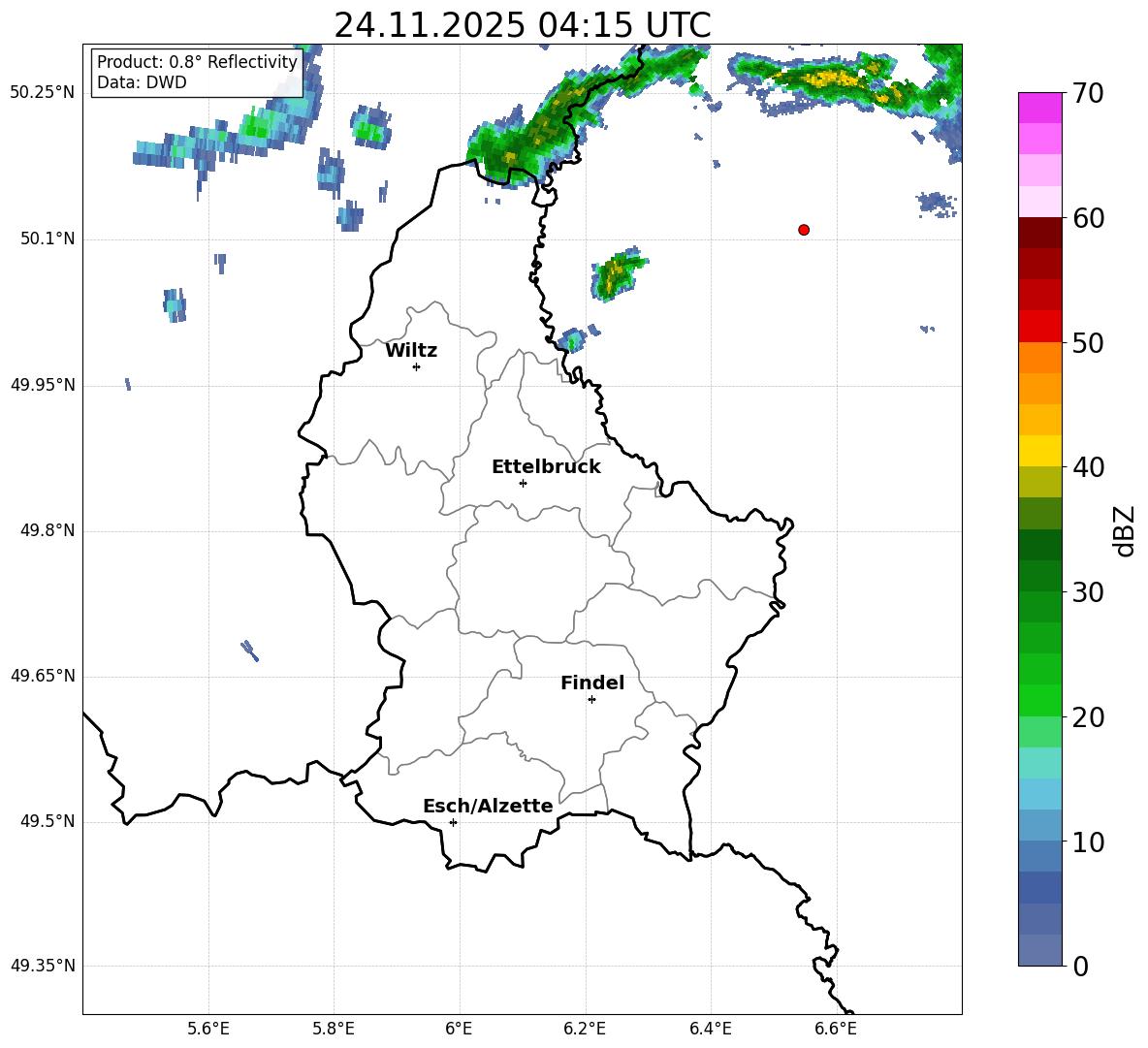Click the 49.65°N latitude label
This screenshot has width=1148, height=1048.
pyautogui.click(x=43, y=676)
